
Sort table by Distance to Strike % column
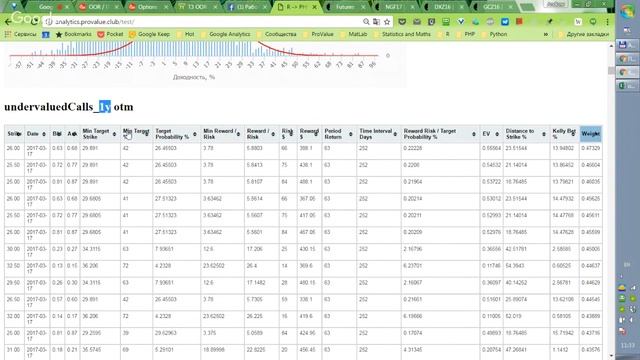[527, 134]
